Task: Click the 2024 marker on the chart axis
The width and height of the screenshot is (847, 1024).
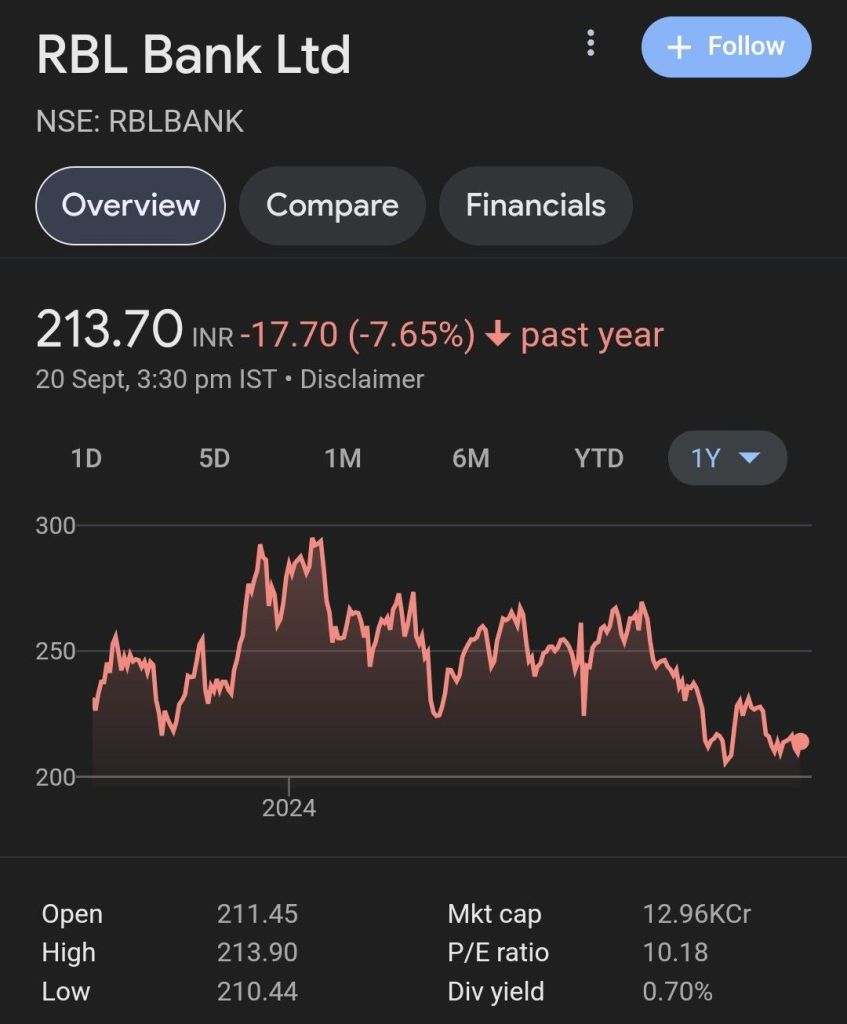Action: tap(289, 807)
